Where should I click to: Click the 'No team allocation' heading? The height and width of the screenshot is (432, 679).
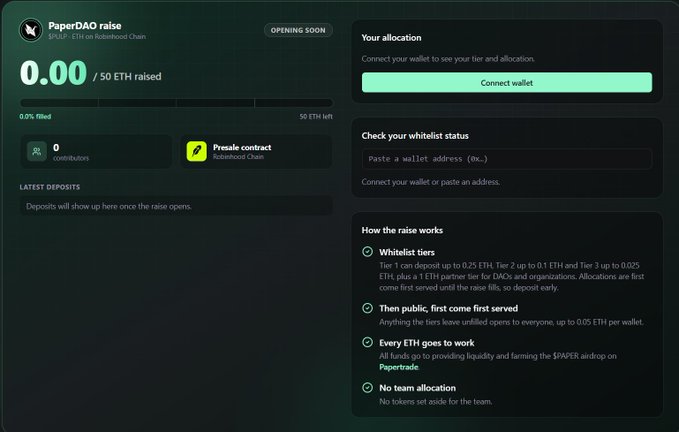[417, 388]
